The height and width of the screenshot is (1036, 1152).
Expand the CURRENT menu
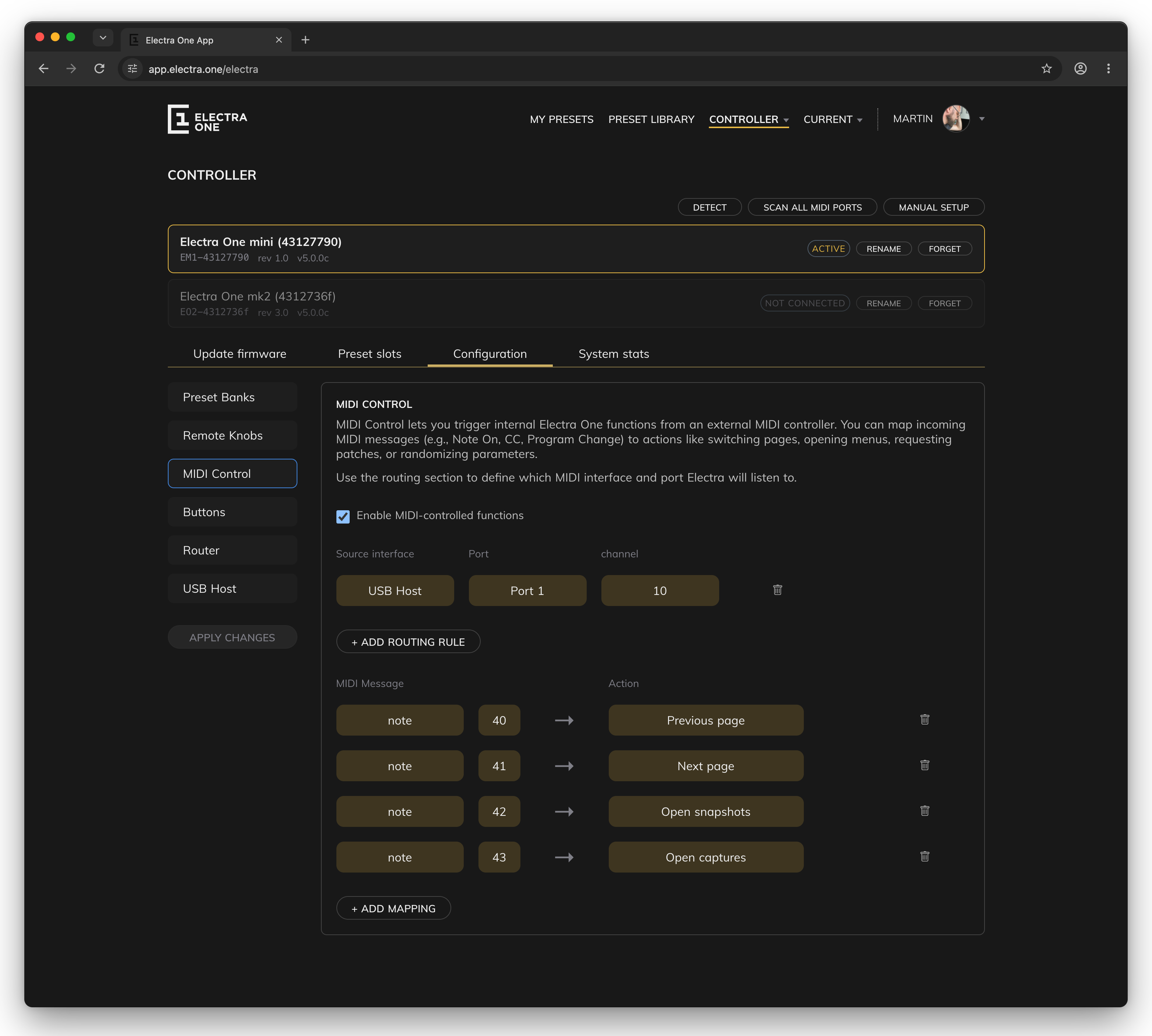833,119
